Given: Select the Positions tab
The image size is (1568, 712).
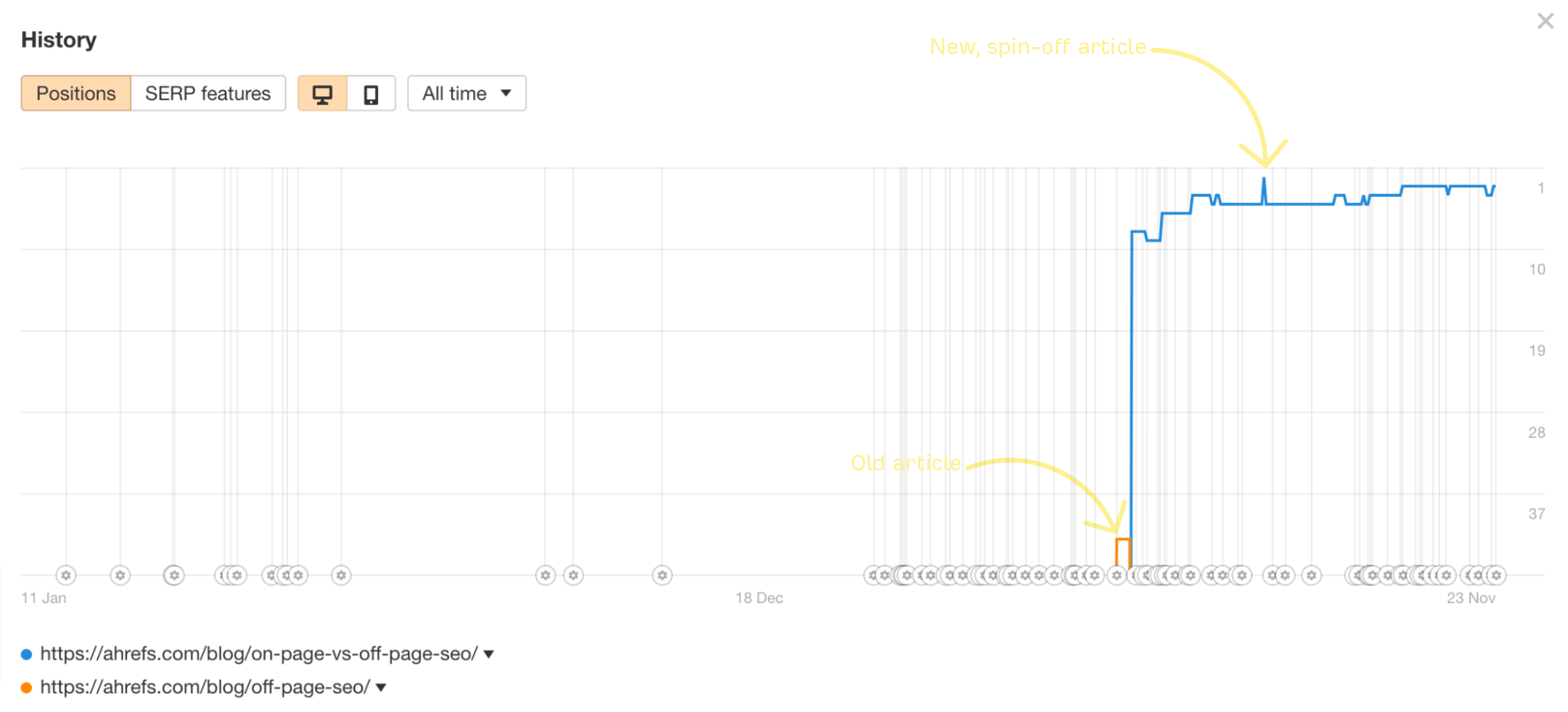Looking at the screenshot, I should point(76,94).
